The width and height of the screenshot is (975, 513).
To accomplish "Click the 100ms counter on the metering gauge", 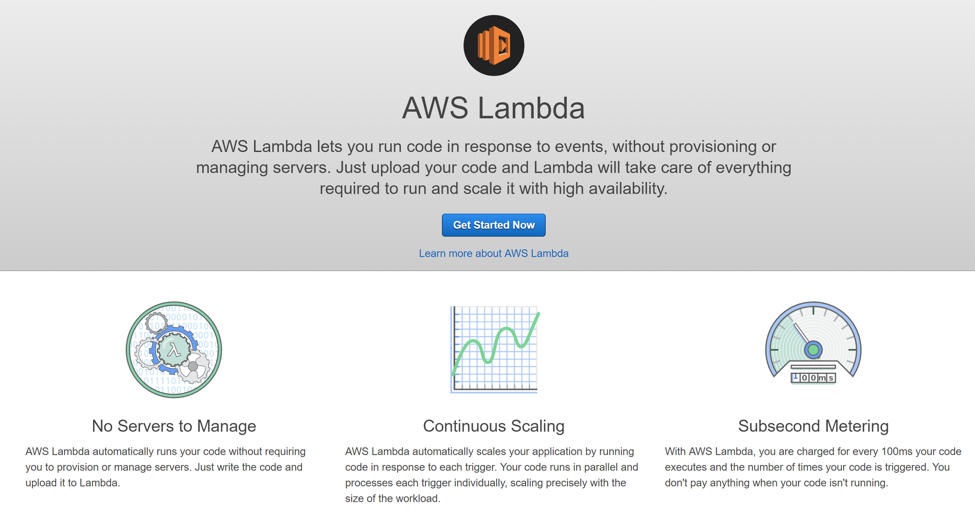I will point(813,378).
